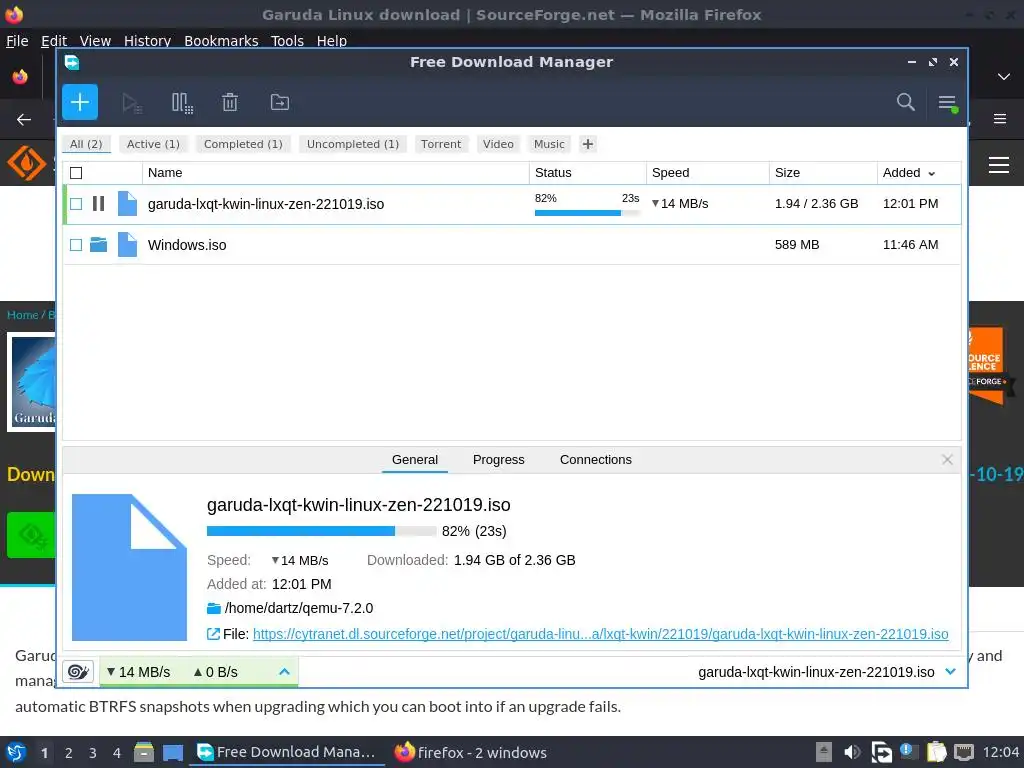Viewport: 1024px width, 768px height.
Task: Open the speed limit dropdown for garuda row
Action: [x=655, y=204]
